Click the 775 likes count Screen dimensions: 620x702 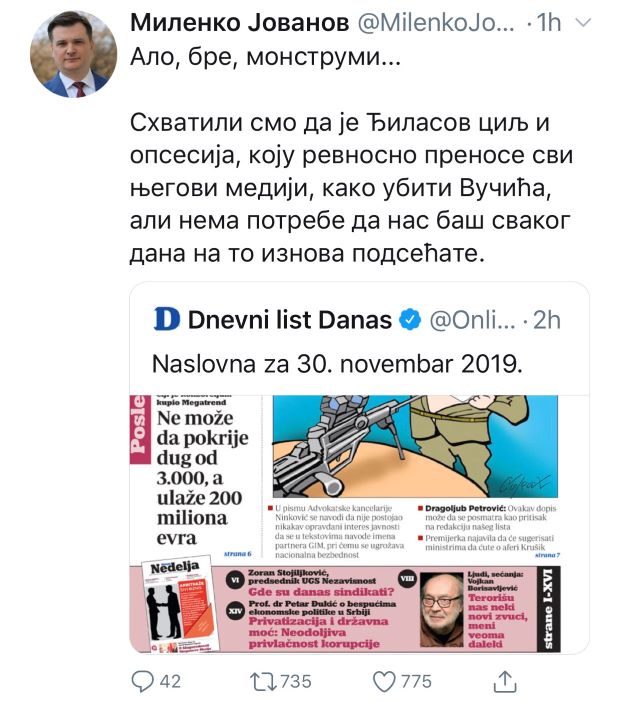416,681
